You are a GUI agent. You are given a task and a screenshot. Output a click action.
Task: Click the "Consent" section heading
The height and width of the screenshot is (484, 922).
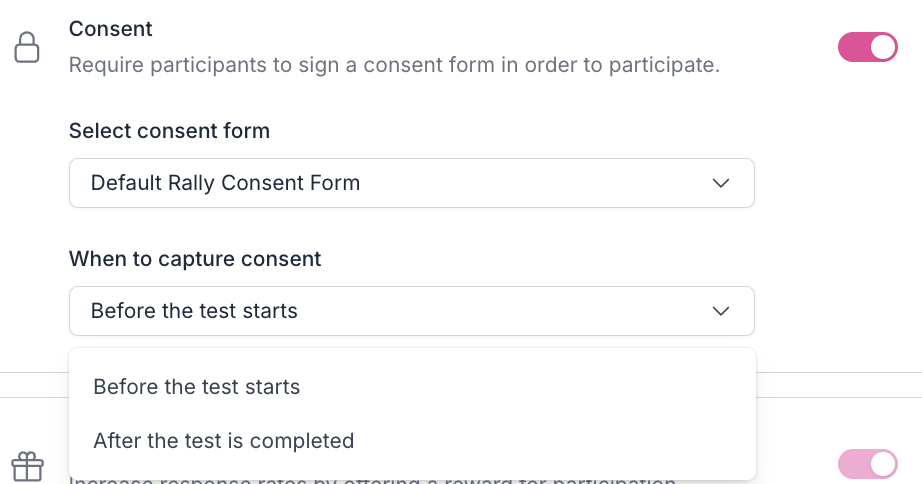[x=111, y=29]
